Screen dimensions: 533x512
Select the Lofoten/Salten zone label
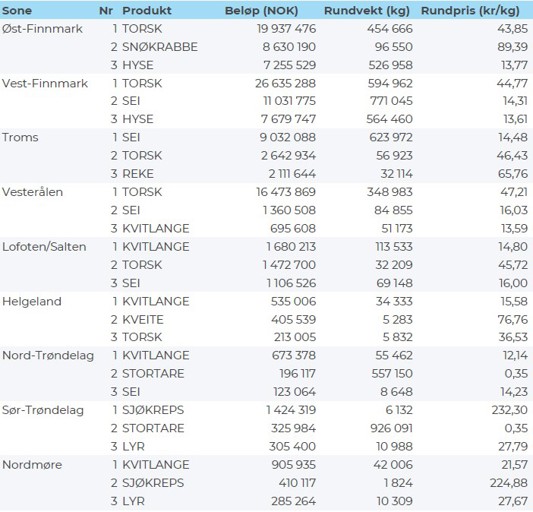44,246
